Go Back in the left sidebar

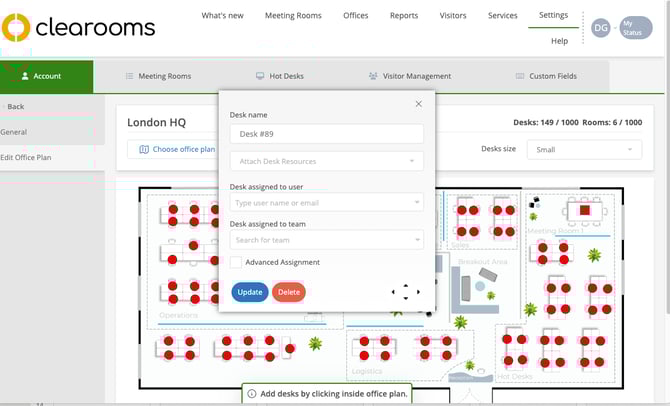14,106
